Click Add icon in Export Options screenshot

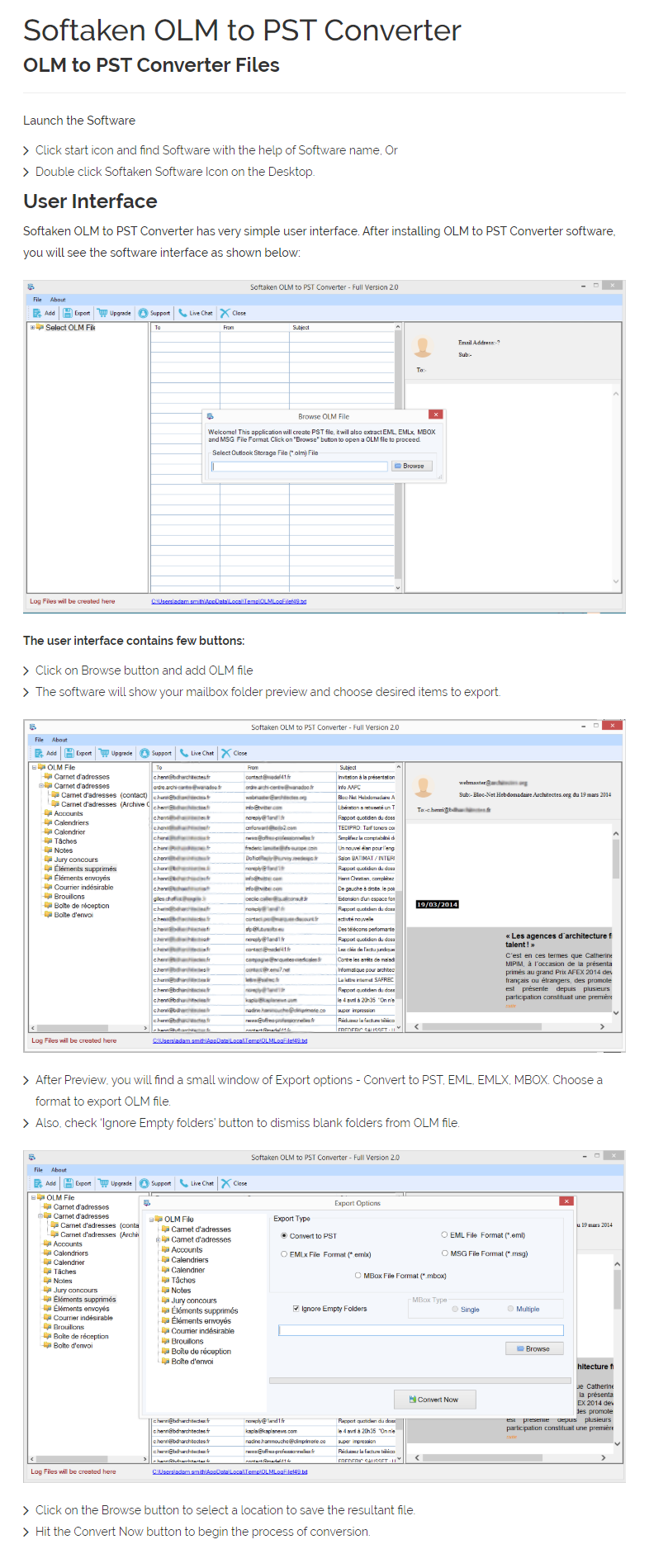coord(38,1183)
